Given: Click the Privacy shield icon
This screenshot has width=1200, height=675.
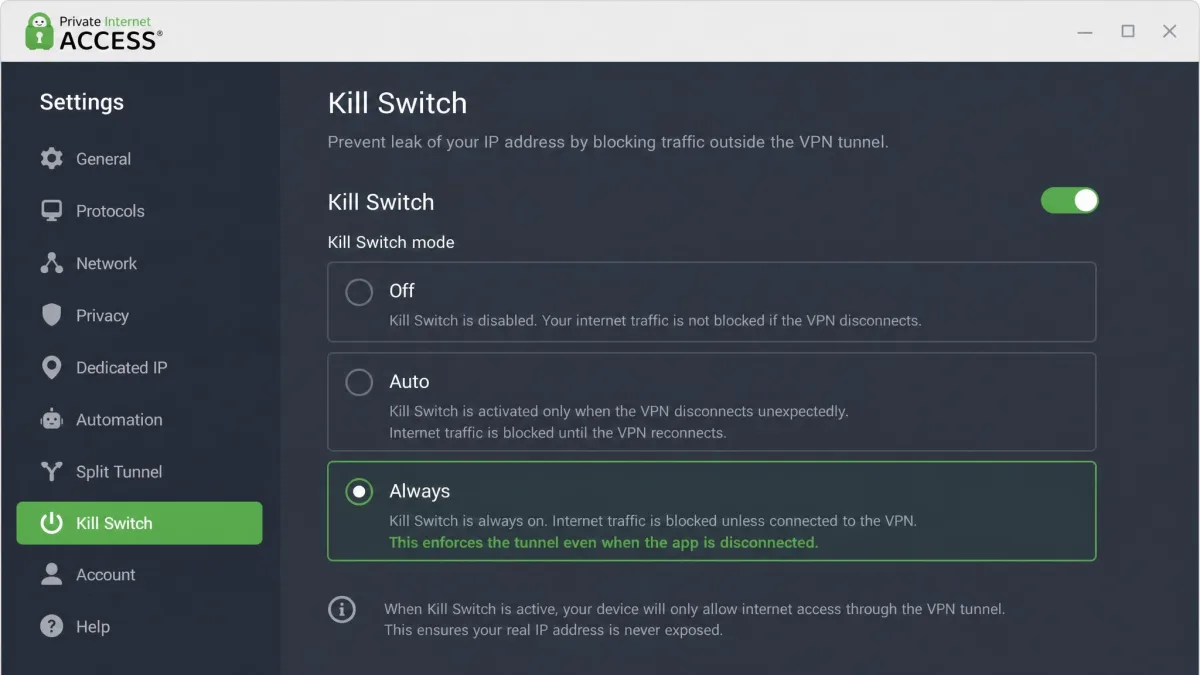Looking at the screenshot, I should point(52,315).
